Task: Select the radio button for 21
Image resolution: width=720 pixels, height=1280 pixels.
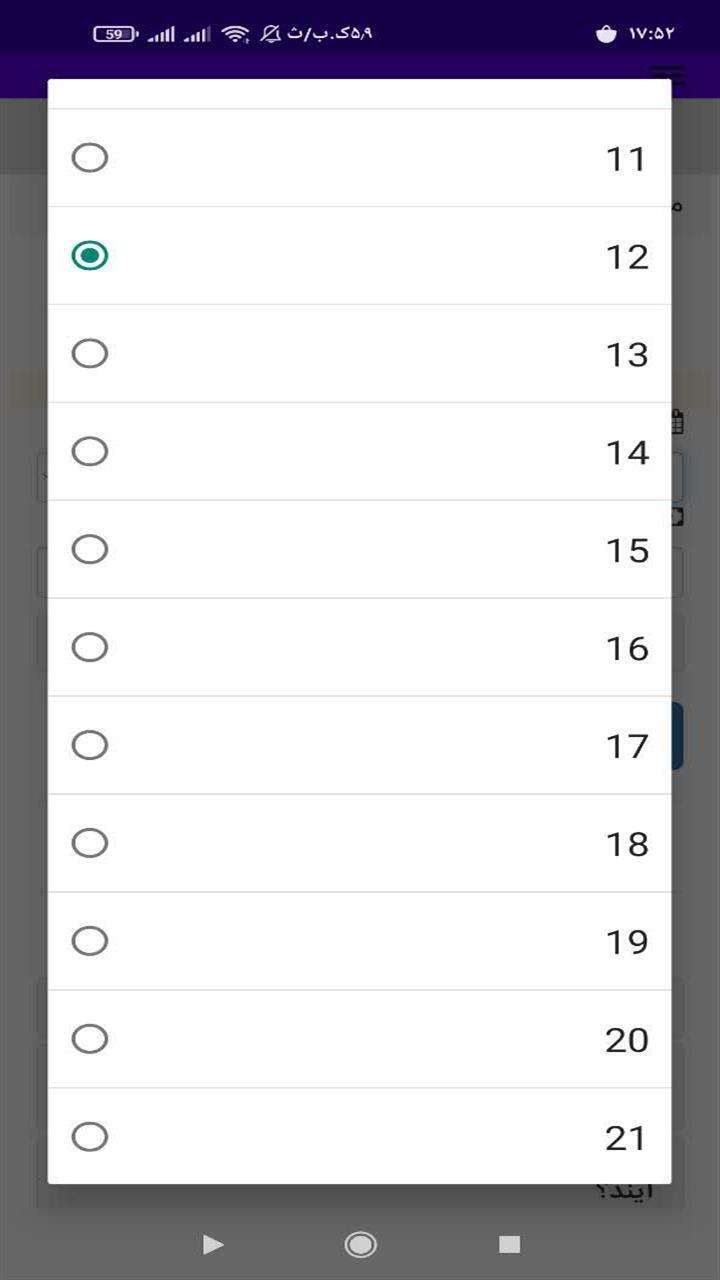Action: click(90, 1137)
